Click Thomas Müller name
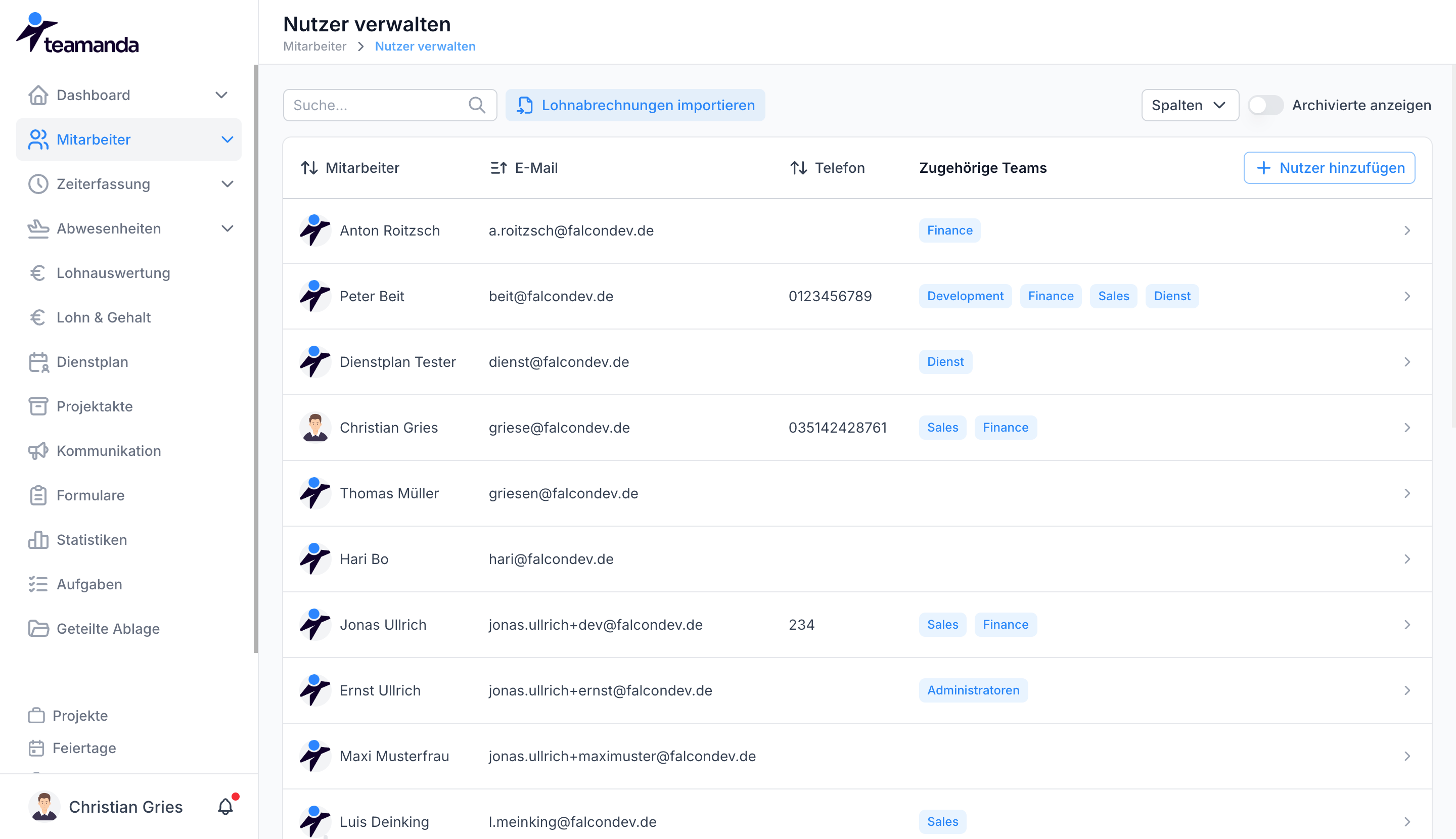 point(389,493)
